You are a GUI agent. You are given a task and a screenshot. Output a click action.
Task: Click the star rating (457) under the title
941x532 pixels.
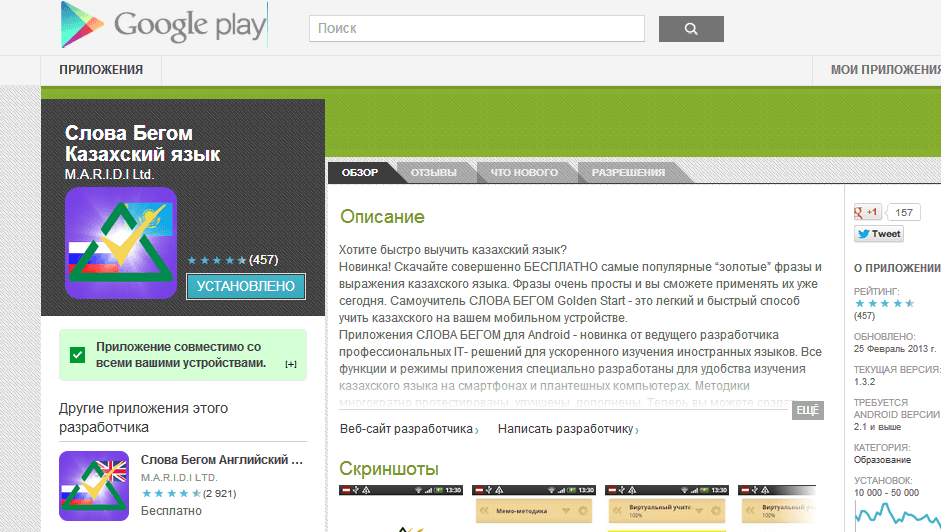(x=232, y=260)
